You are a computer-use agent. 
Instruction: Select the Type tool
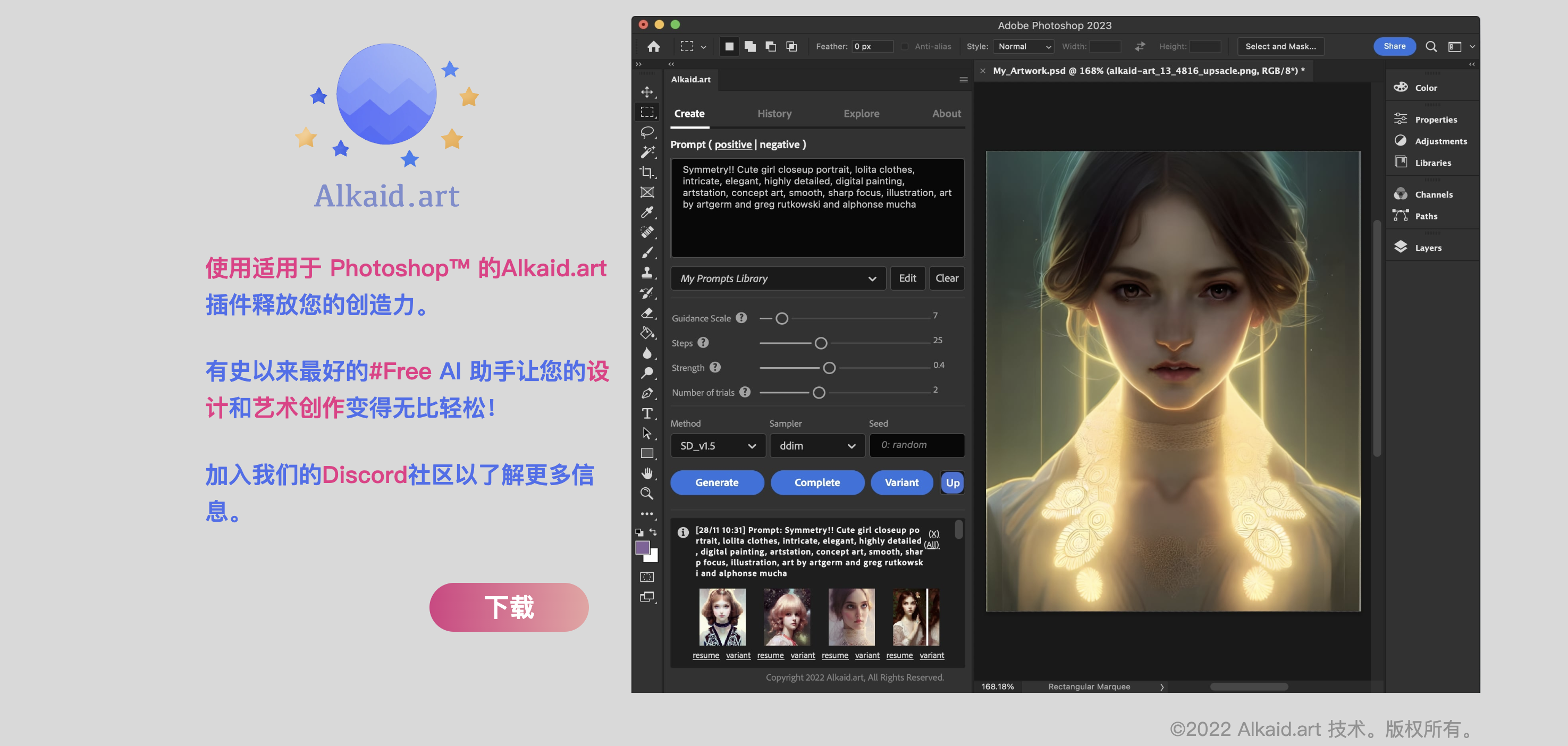tap(646, 414)
